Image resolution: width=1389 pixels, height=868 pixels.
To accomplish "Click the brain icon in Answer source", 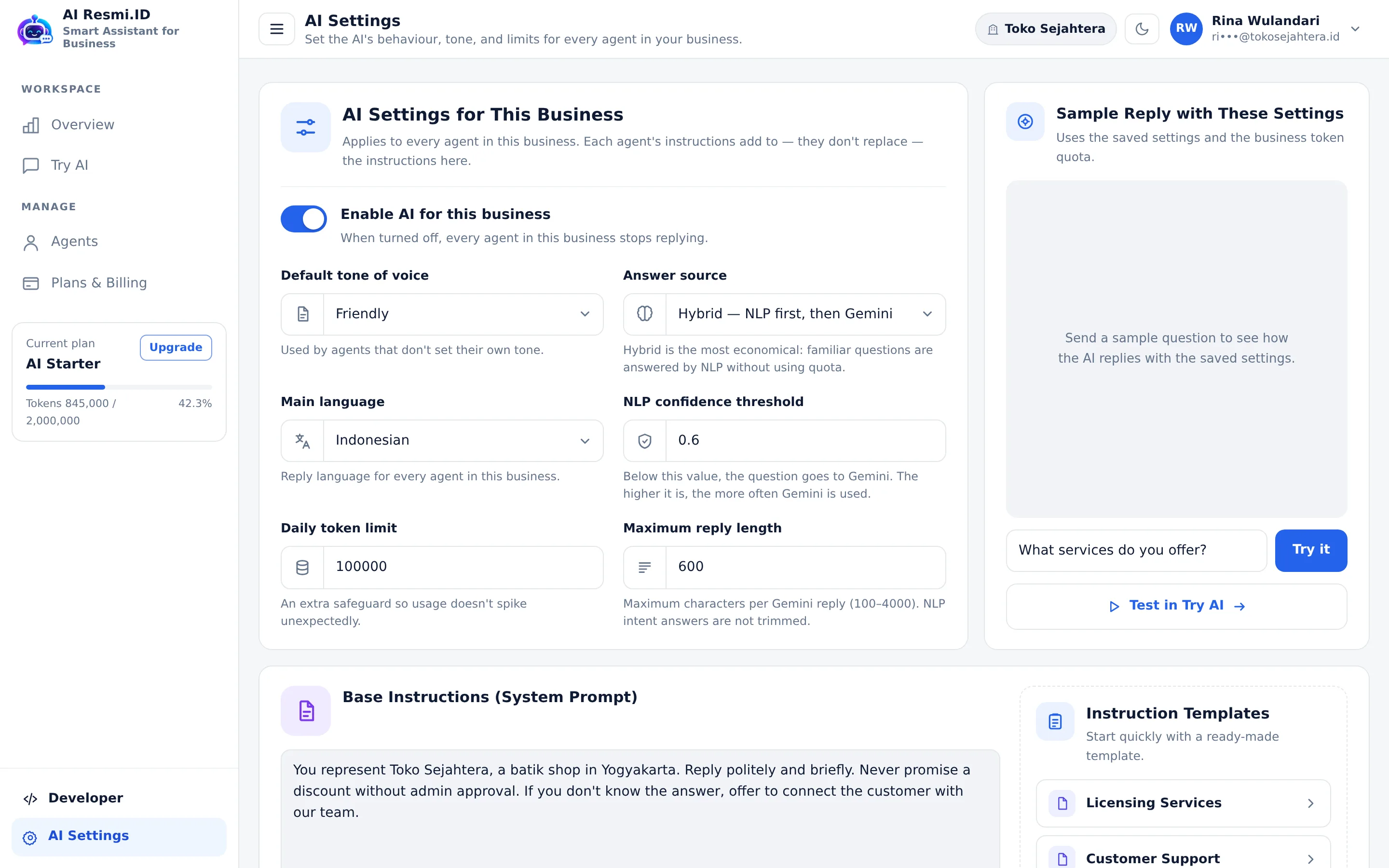I will (644, 313).
